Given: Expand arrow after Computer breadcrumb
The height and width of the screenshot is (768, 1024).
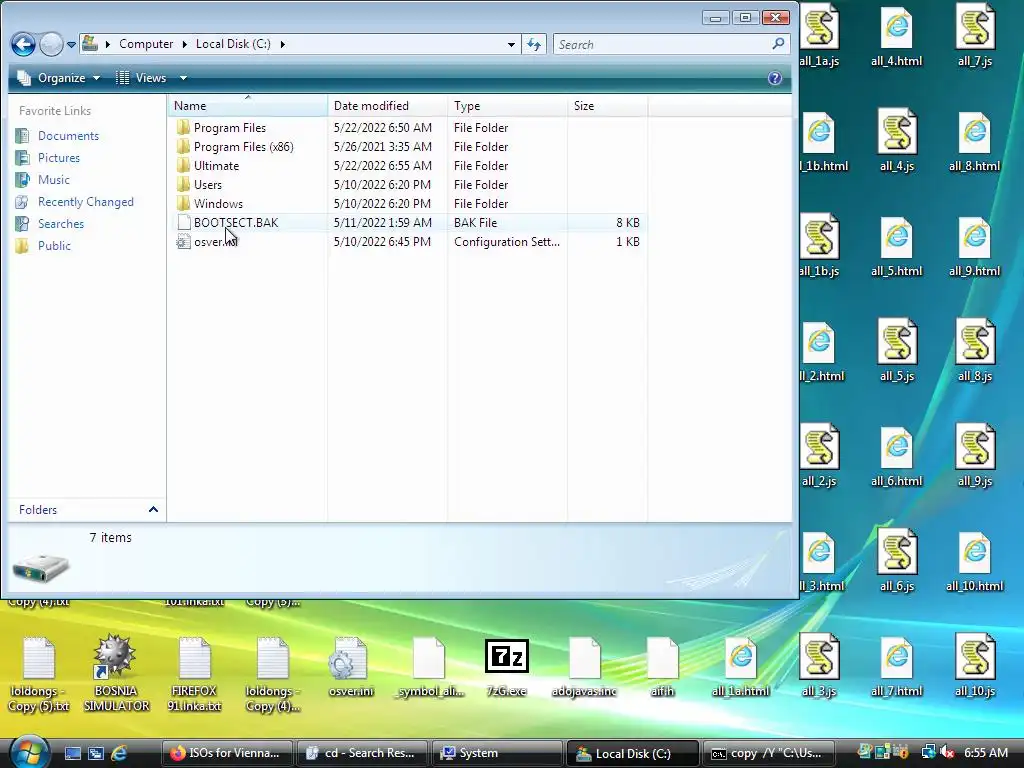Looking at the screenshot, I should pyautogui.click(x=184, y=44).
